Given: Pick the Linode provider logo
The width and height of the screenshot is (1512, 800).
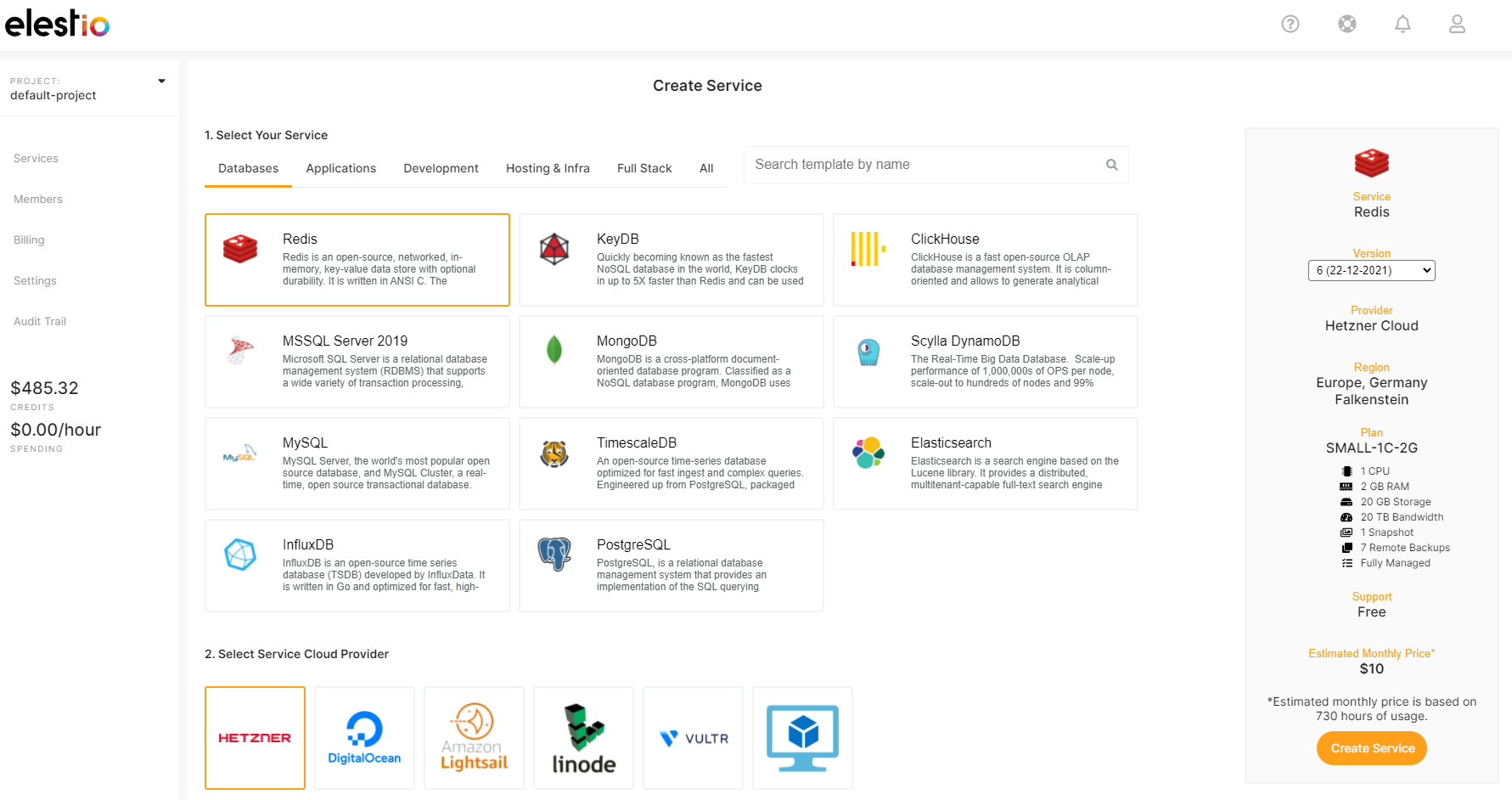Looking at the screenshot, I should pos(583,737).
